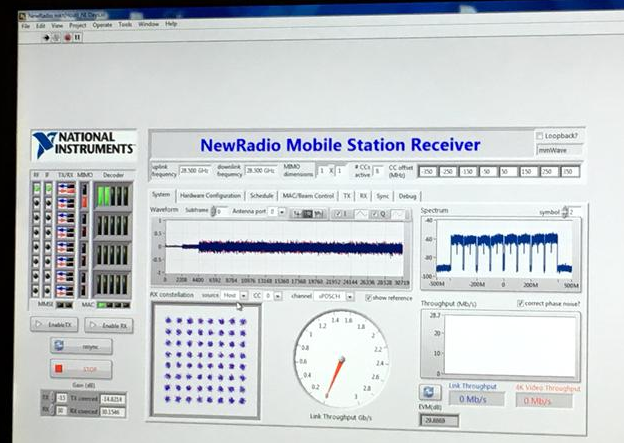Switch to the MAC/Beam Control tab

point(308,196)
